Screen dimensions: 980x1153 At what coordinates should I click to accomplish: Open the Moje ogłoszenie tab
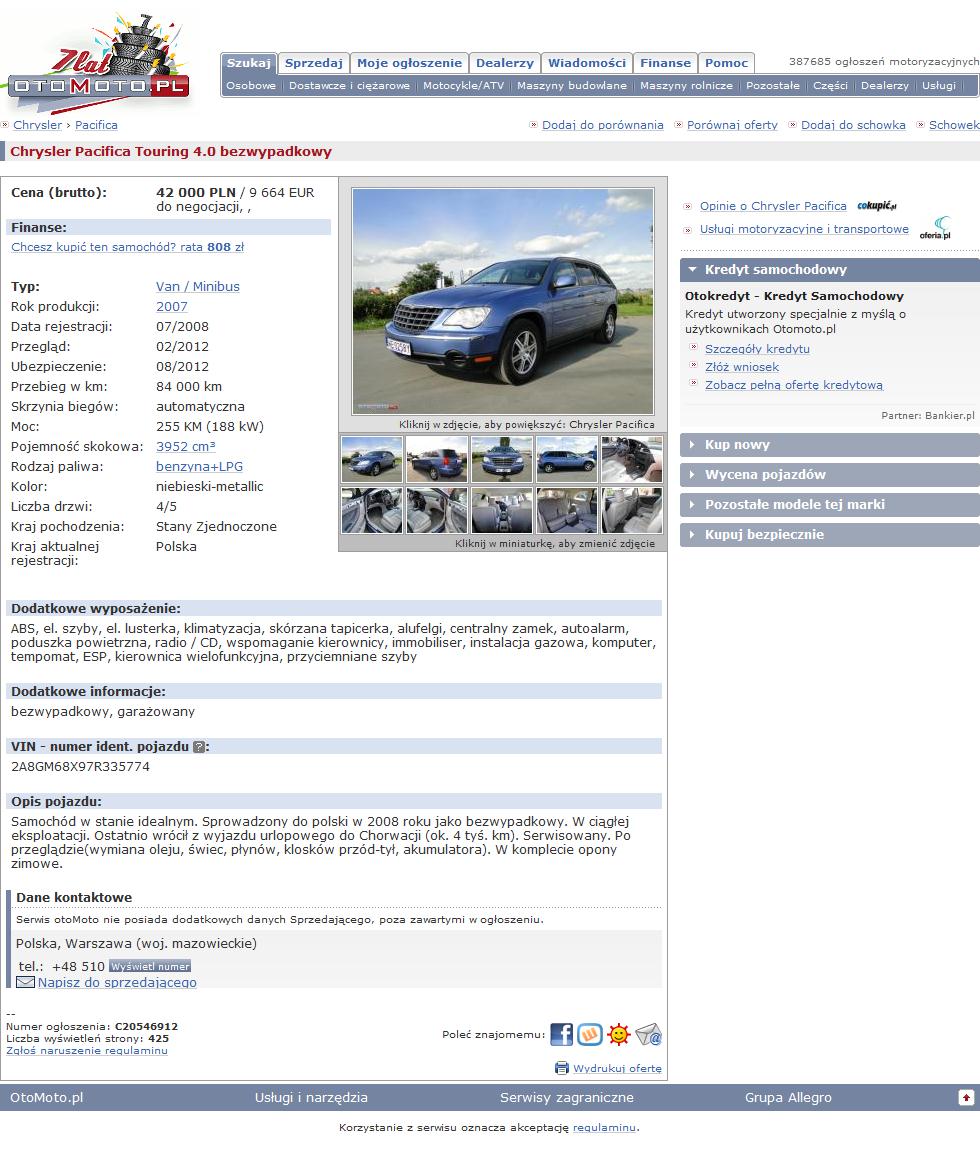click(x=409, y=63)
